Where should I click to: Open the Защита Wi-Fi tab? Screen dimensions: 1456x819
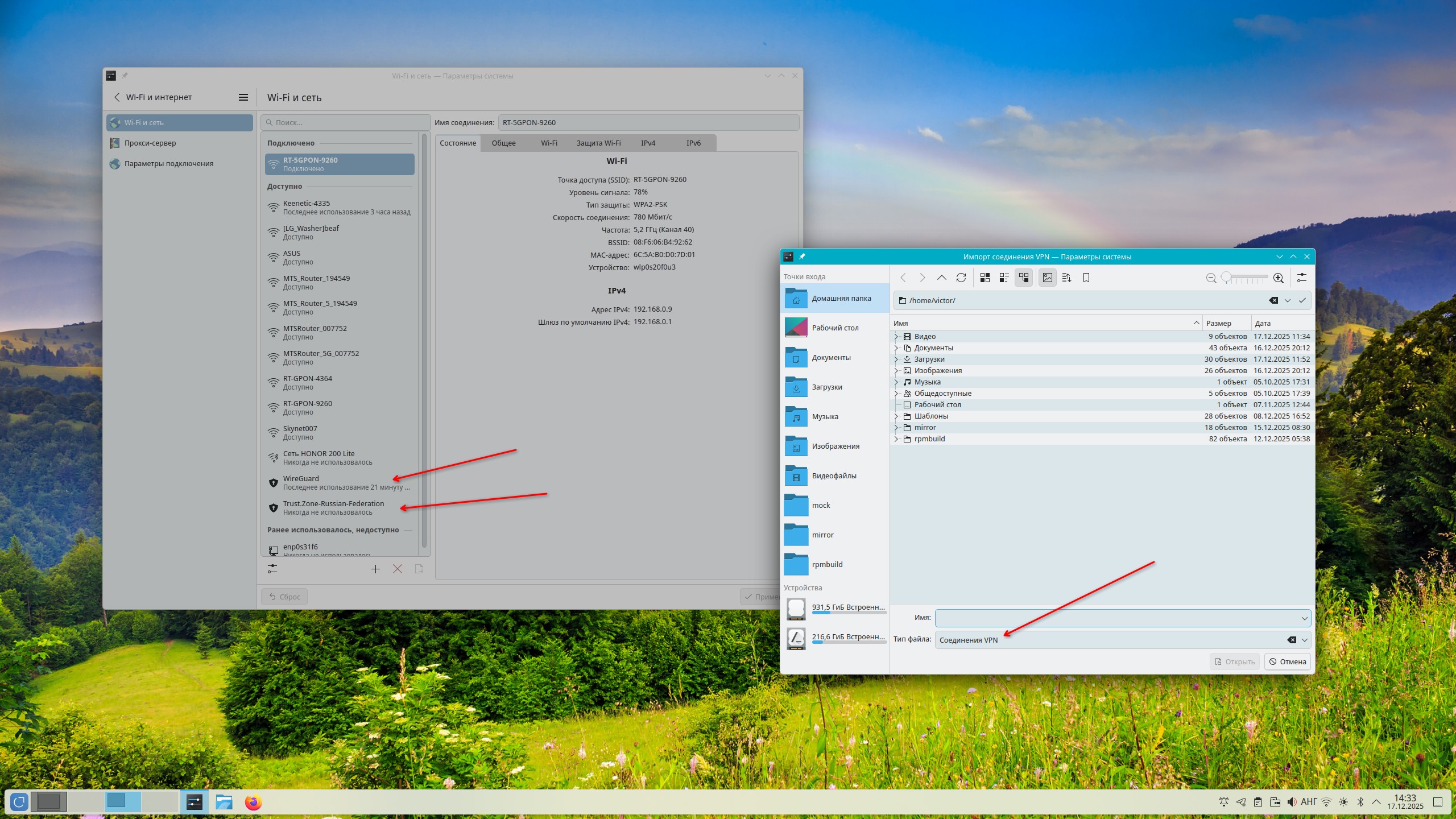coord(598,143)
